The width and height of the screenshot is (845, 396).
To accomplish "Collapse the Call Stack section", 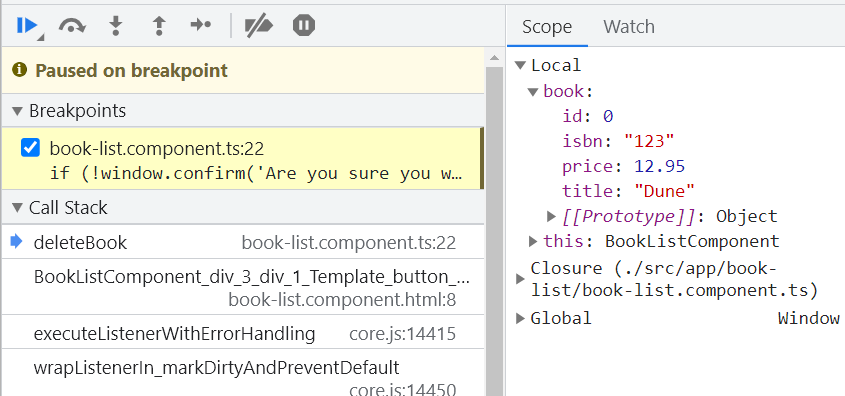I will tap(18, 208).
